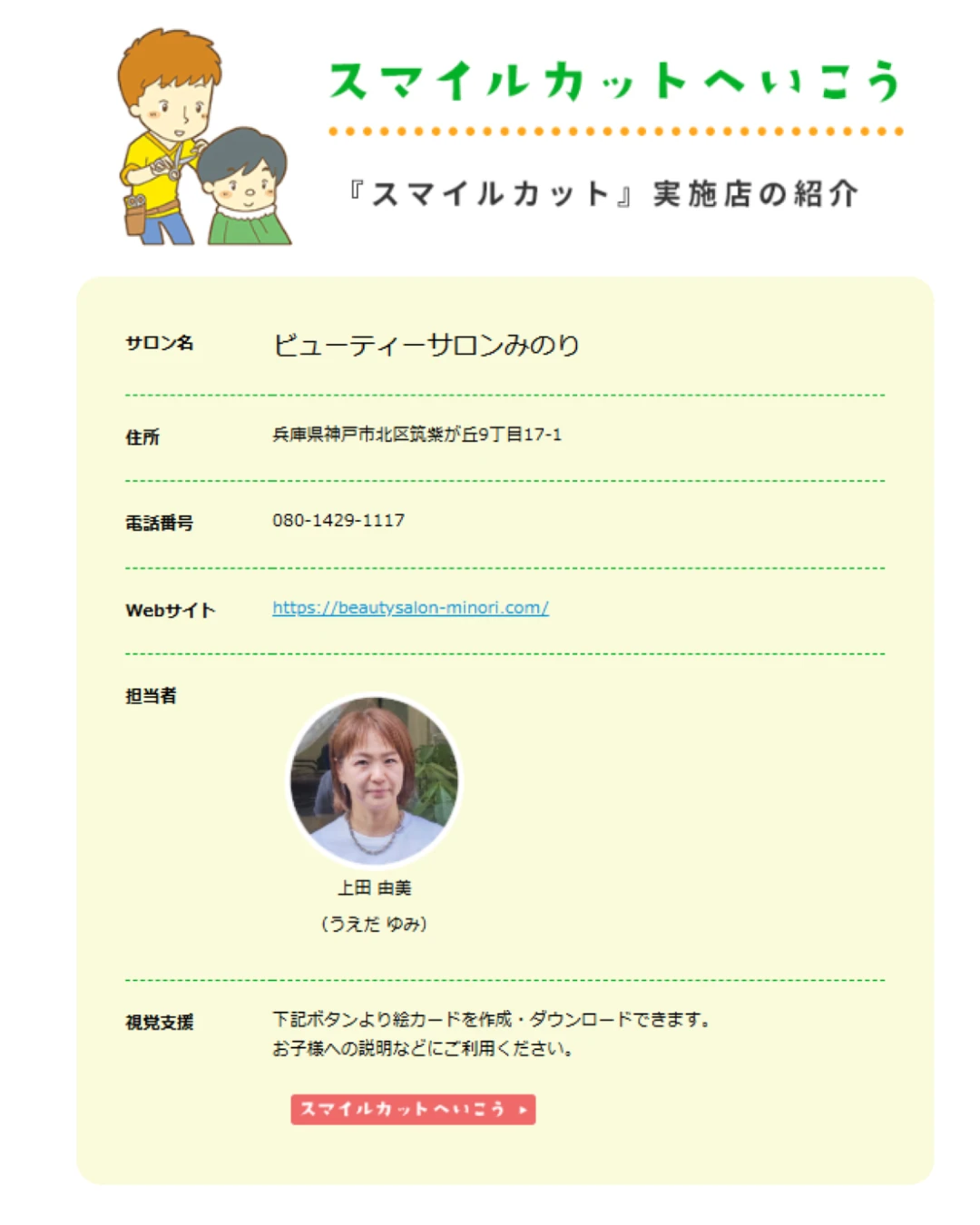Select the phone number 080-1429-1117

tap(338, 521)
